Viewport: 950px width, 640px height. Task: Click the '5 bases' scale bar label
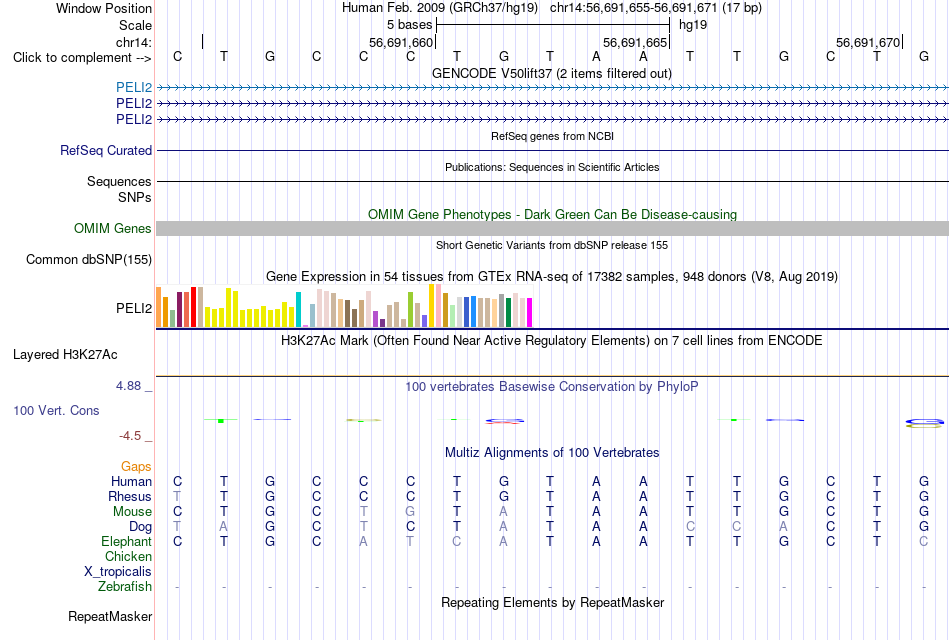pos(410,25)
